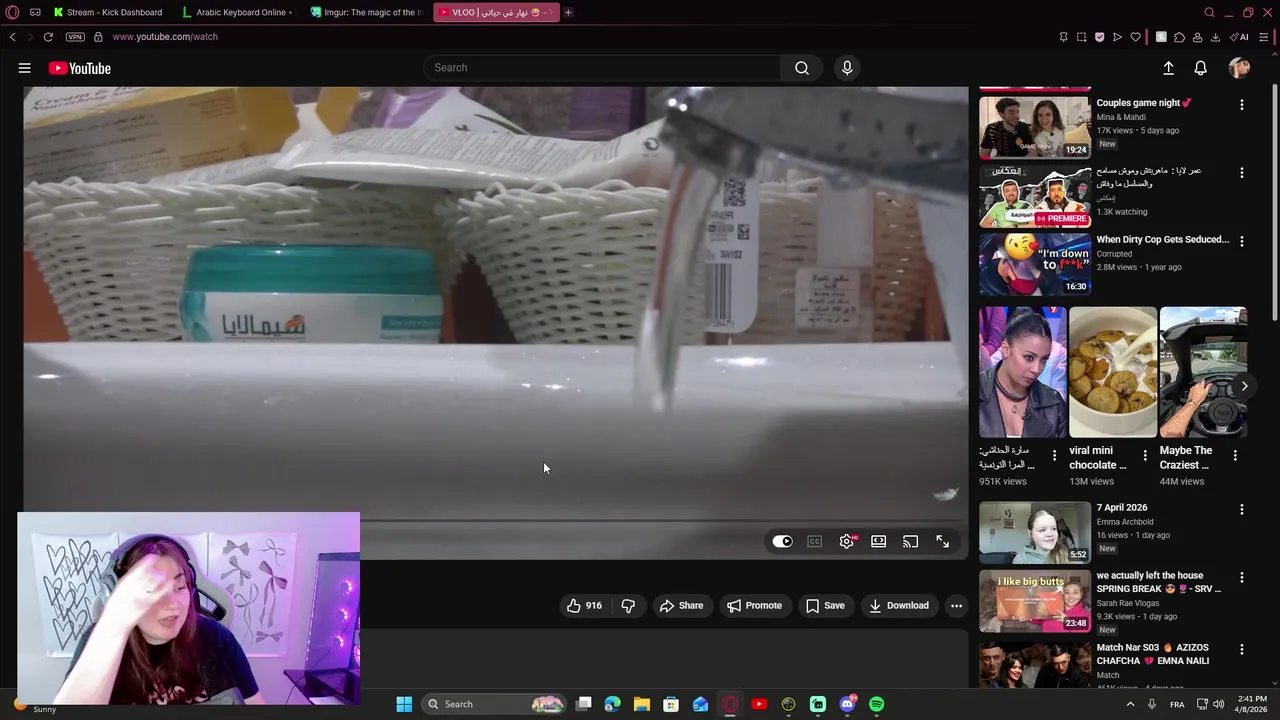1280x720 pixels.
Task: Switch to Arabic Keyboard Online tab
Action: tap(239, 12)
